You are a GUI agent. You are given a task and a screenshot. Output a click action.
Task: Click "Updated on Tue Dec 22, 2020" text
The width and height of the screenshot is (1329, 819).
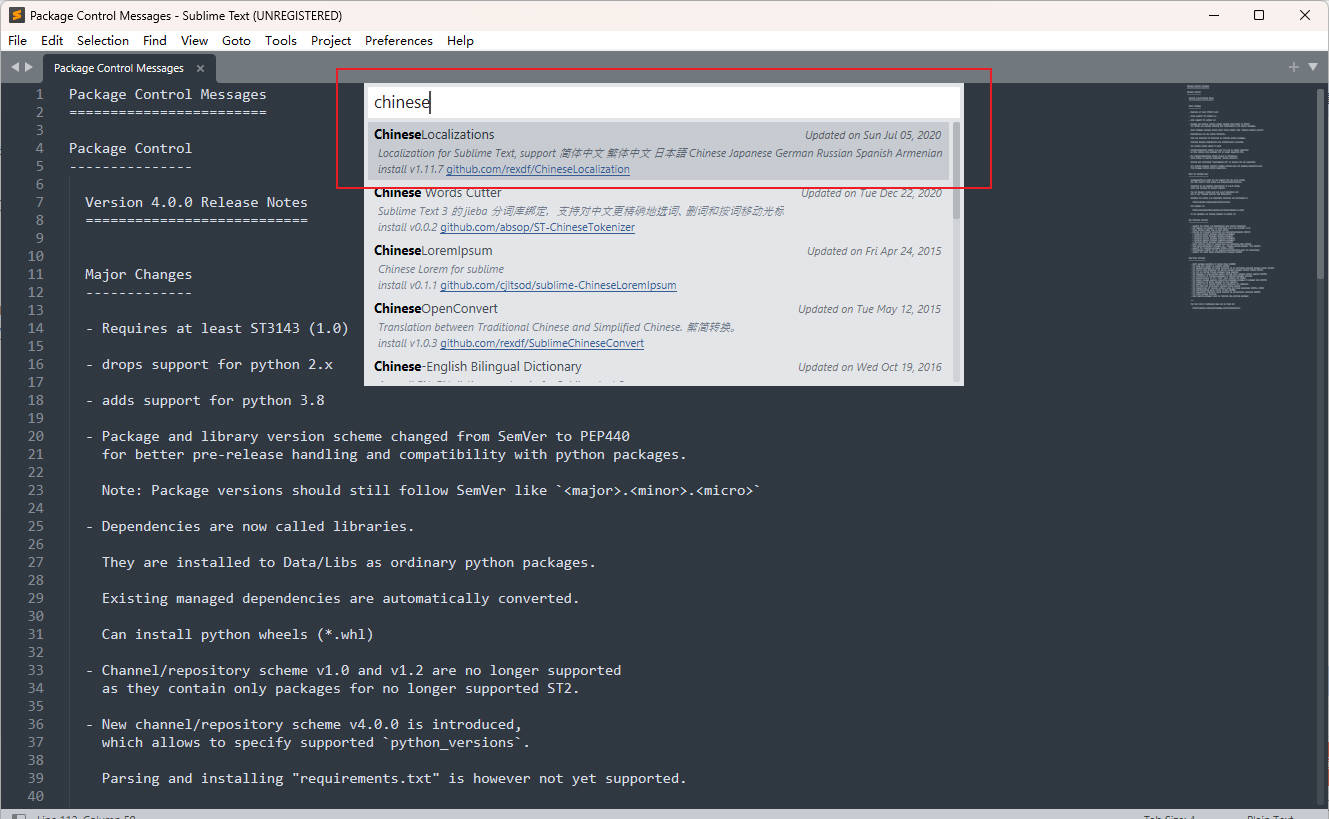click(871, 193)
